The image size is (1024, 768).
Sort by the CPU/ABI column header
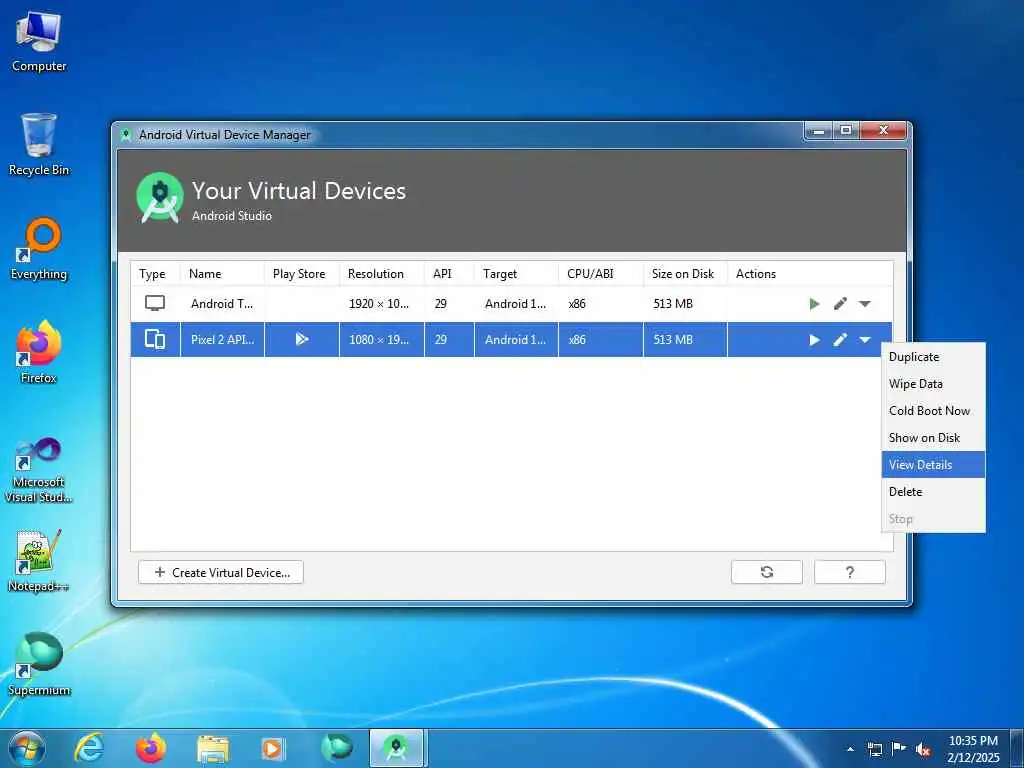coord(601,274)
